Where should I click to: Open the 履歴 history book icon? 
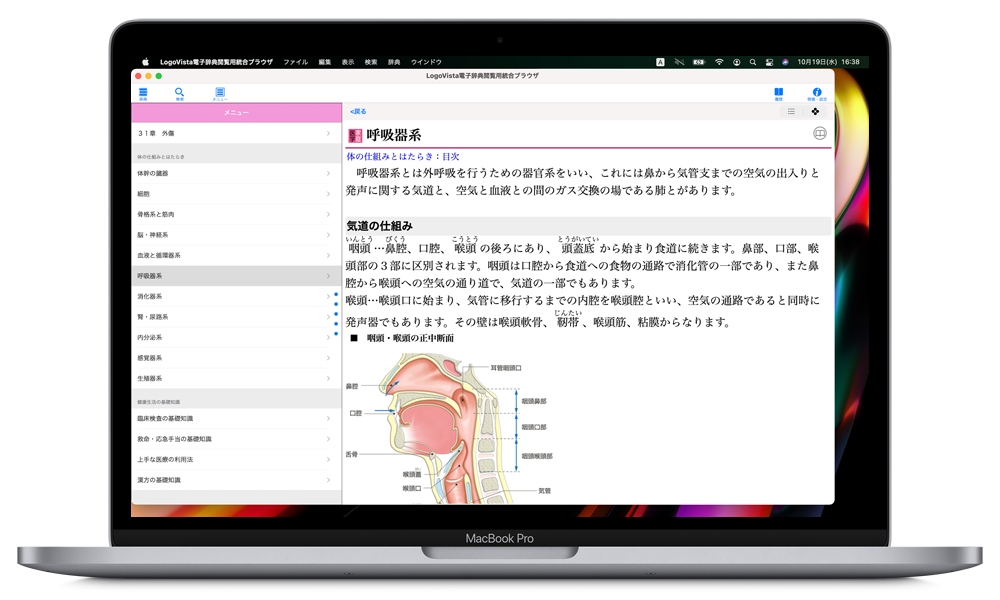point(778,93)
